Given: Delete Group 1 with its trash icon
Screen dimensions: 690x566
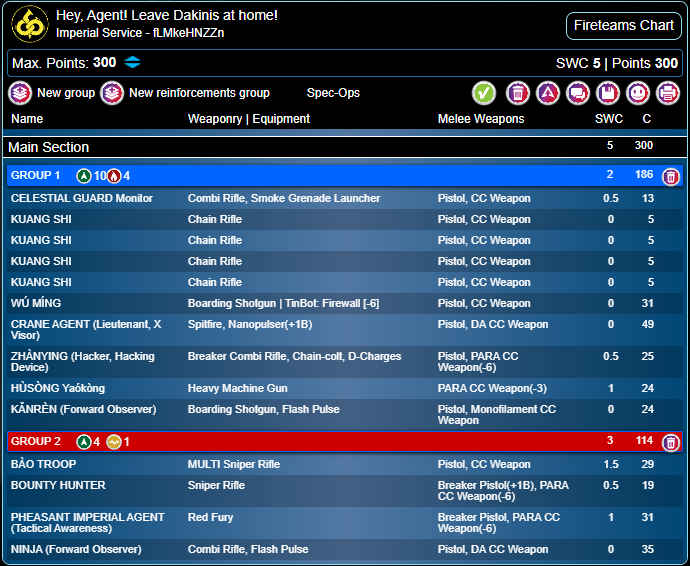Looking at the screenshot, I should (x=671, y=177).
